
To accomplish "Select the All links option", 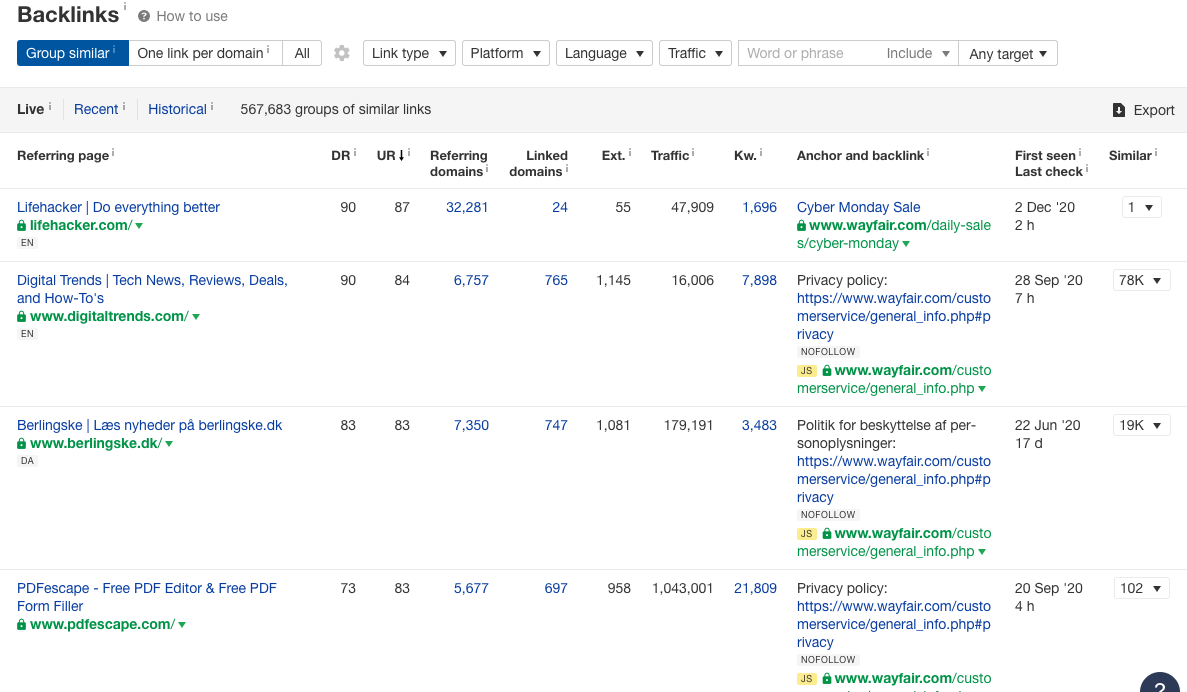I will [301, 52].
